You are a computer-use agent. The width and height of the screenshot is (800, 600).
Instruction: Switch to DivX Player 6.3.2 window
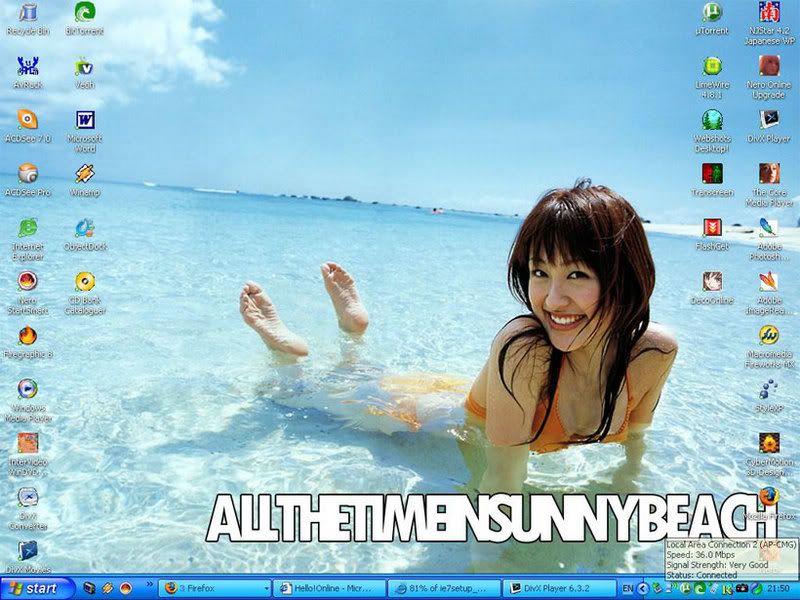click(559, 589)
